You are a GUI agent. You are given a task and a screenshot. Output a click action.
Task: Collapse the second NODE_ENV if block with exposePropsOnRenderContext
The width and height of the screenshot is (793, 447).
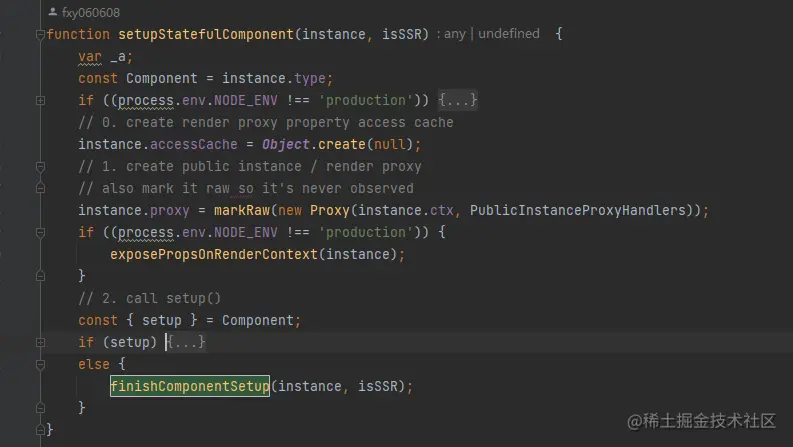[x=40, y=233]
